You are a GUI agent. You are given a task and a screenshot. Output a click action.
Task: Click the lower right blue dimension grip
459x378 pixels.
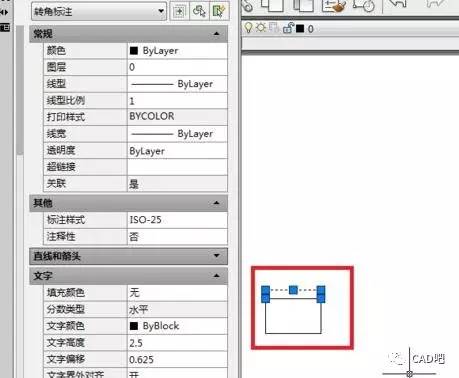(321, 298)
